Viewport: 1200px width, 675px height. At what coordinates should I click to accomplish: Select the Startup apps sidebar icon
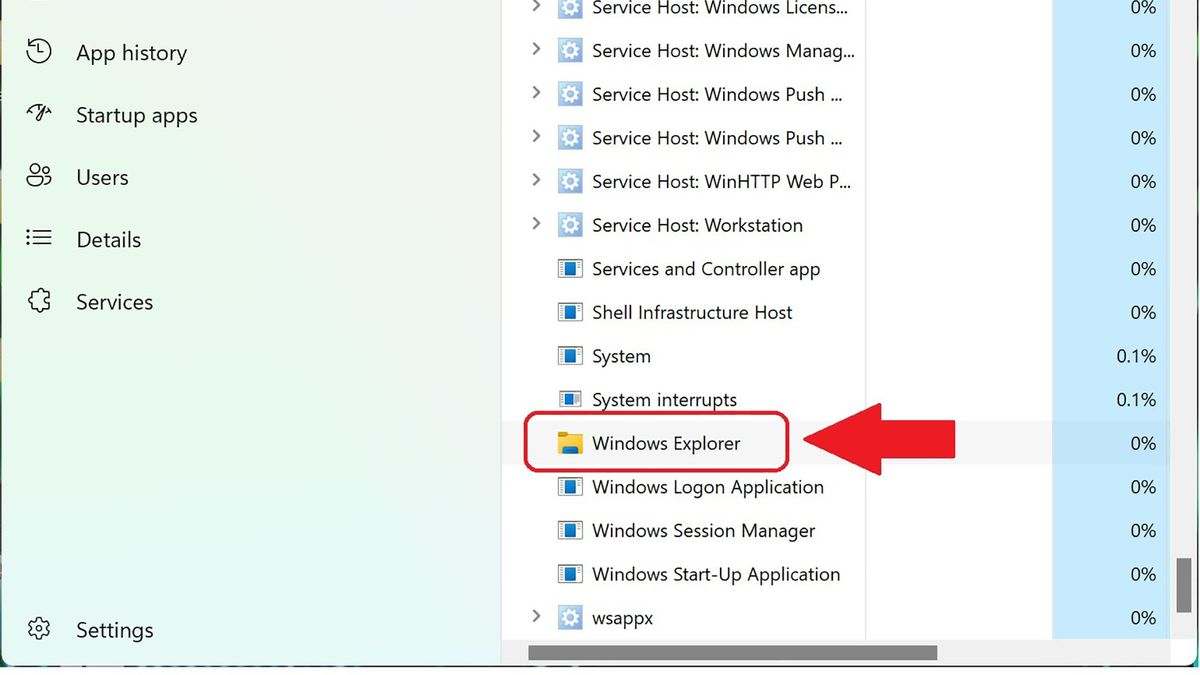[x=37, y=114]
